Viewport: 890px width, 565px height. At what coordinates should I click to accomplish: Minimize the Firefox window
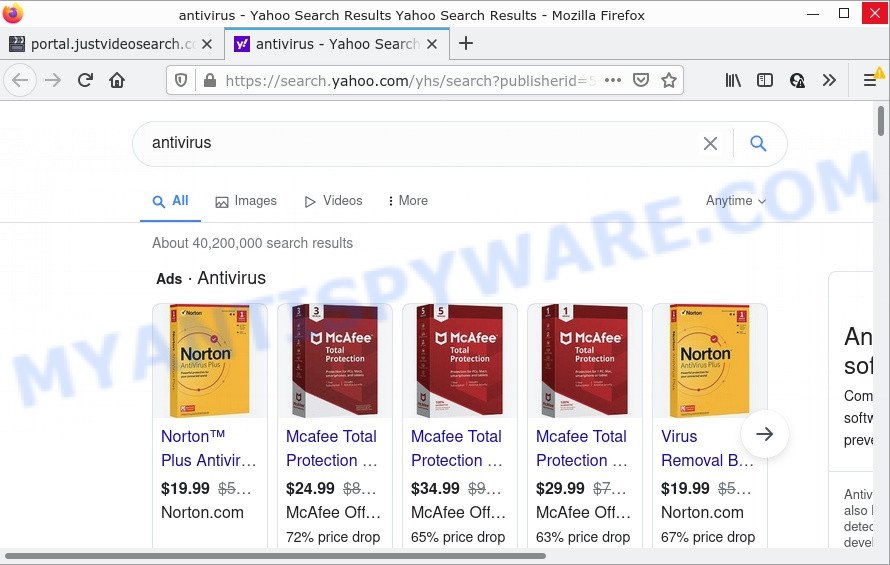pos(813,13)
